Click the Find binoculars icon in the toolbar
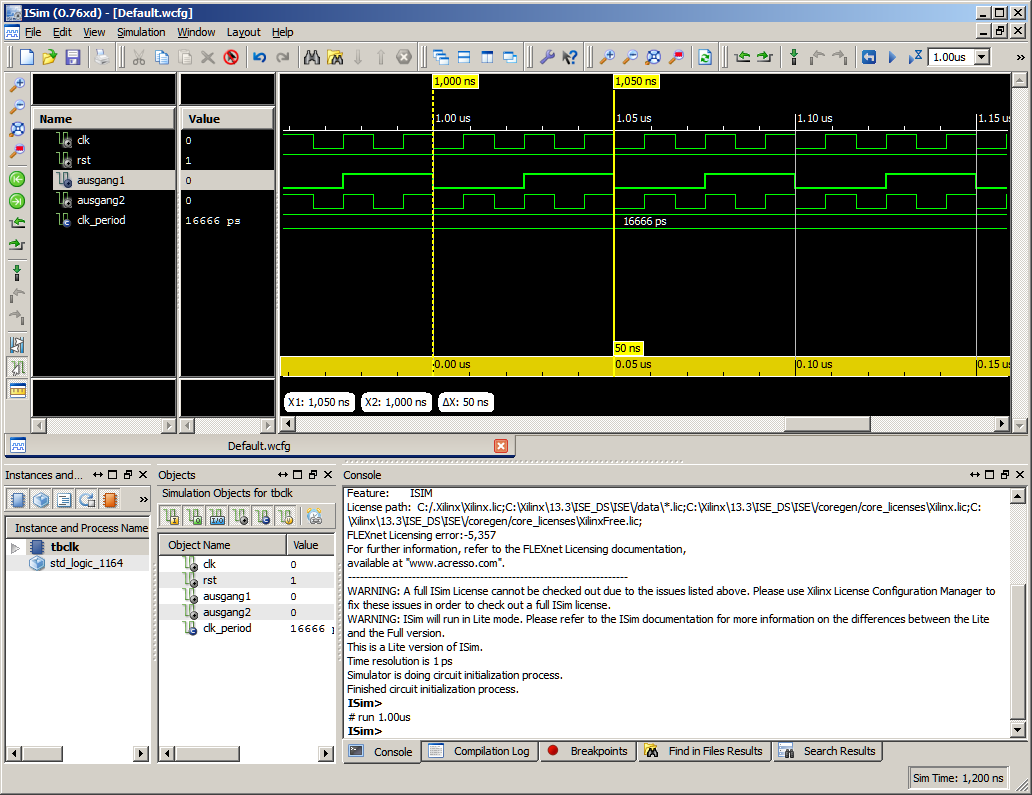This screenshot has height=795, width=1032. (x=312, y=57)
